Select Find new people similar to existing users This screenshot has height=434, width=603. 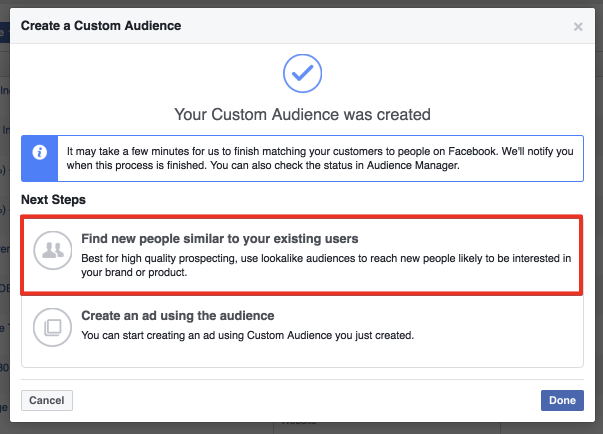pos(220,239)
